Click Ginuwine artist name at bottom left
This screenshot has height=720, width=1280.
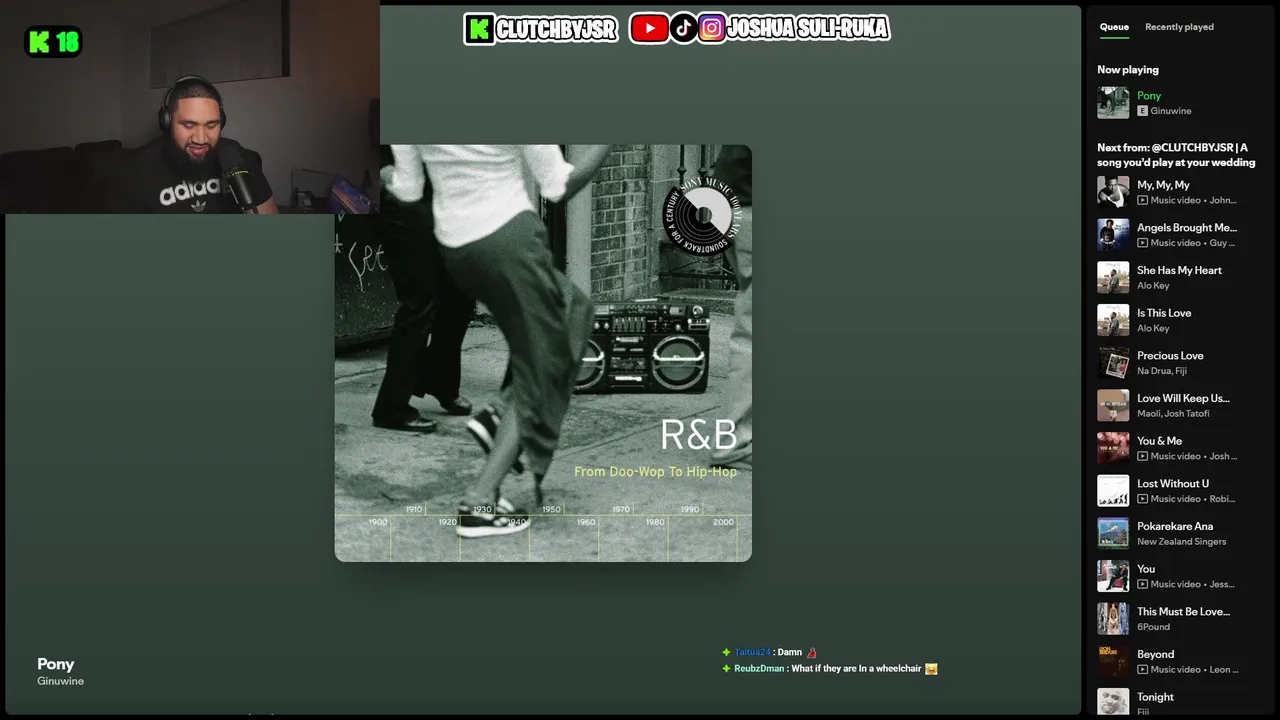[x=60, y=681]
